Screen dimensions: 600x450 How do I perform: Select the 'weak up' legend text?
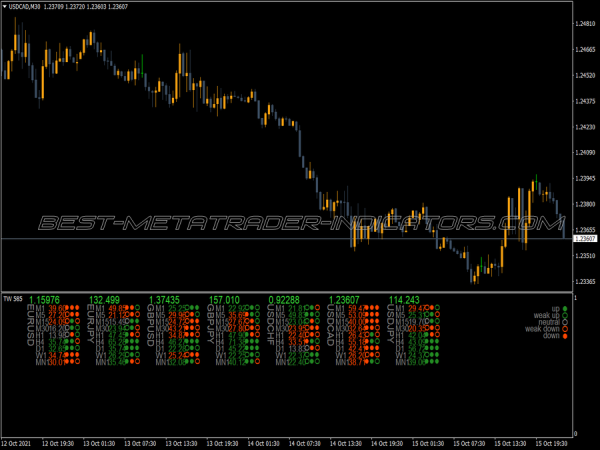[546, 315]
